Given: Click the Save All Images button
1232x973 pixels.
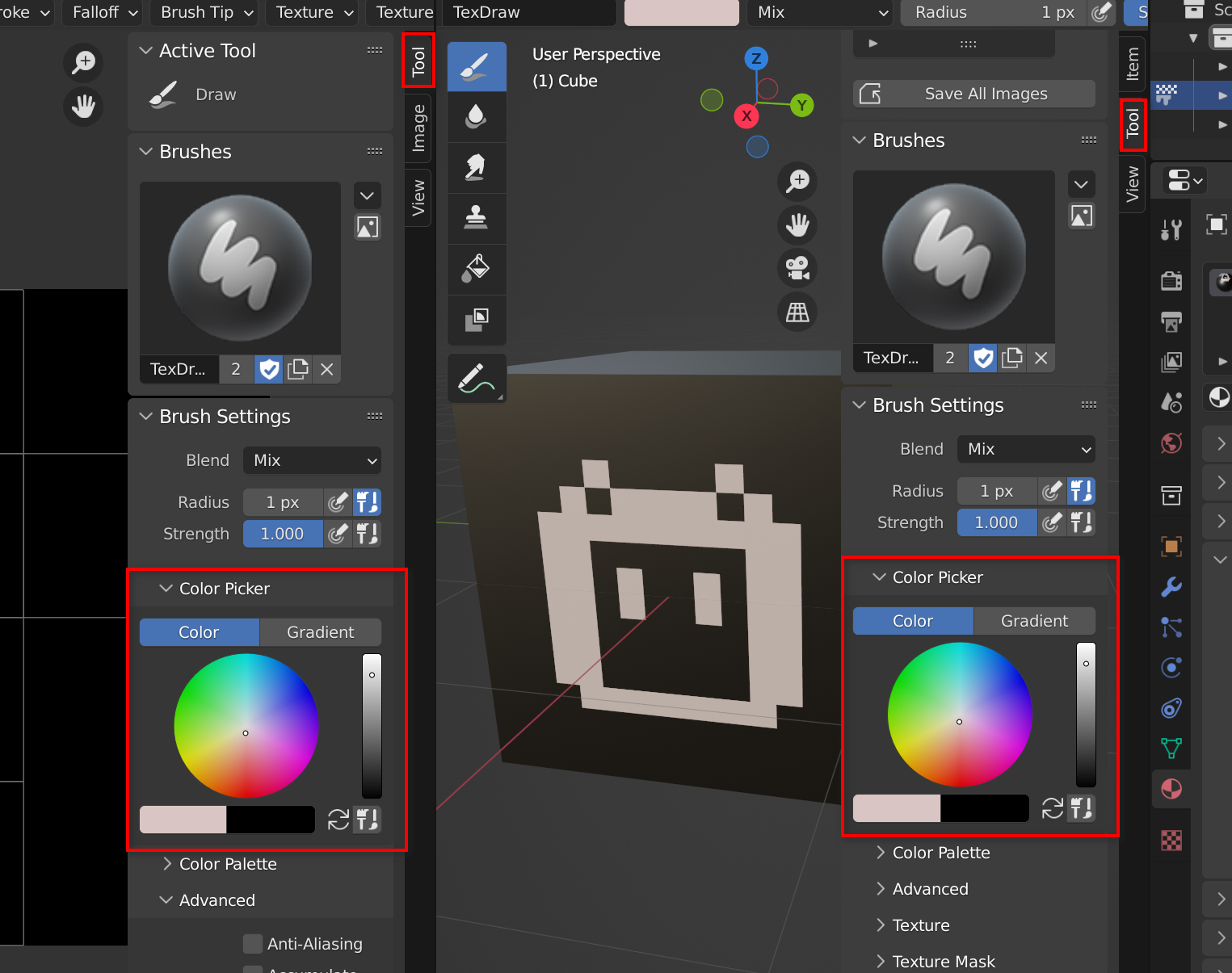Looking at the screenshot, I should click(x=974, y=94).
